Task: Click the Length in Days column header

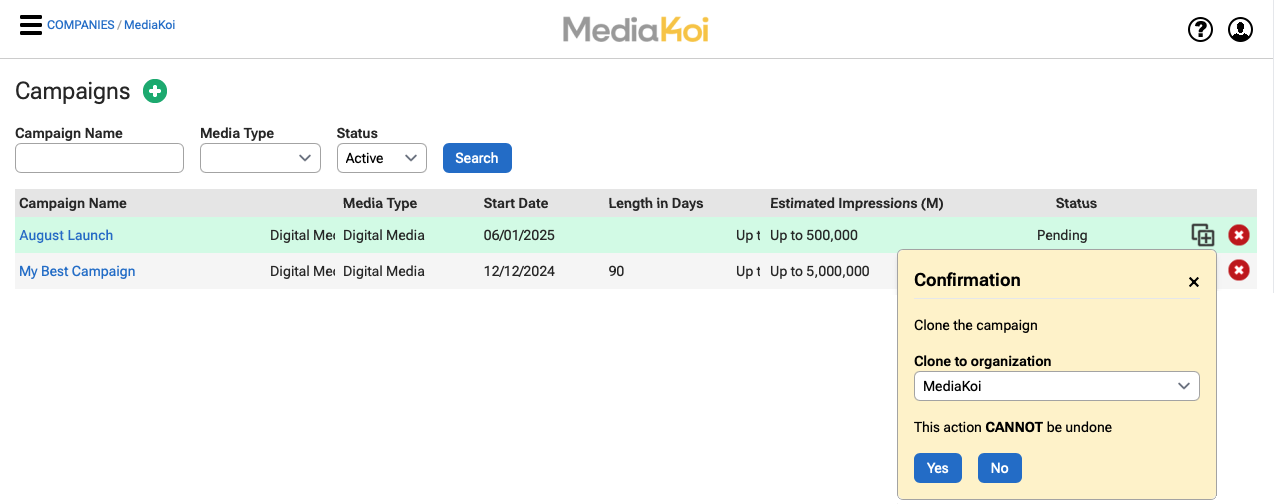Action: (656, 203)
